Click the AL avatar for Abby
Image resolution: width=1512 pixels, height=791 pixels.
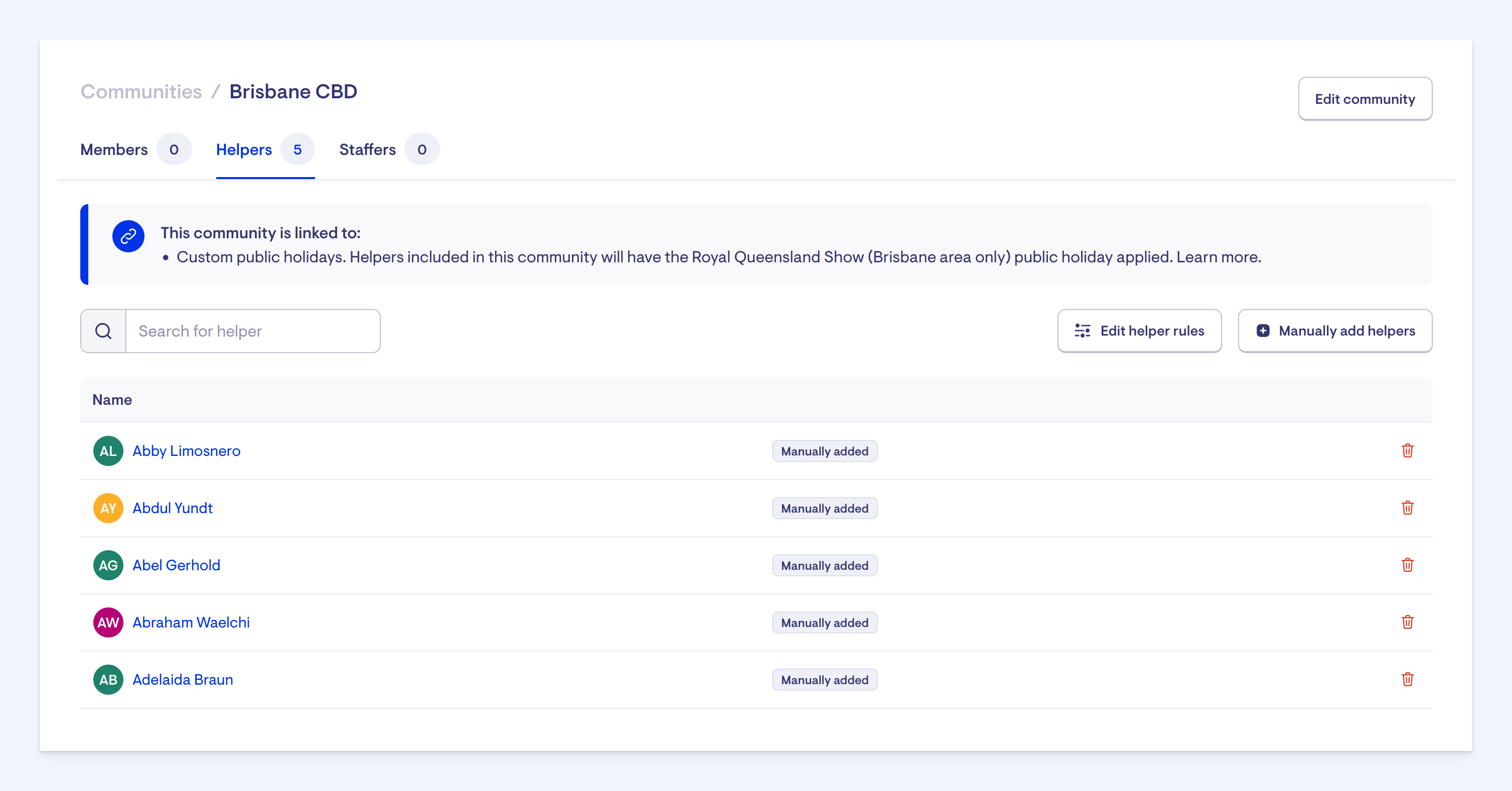108,450
